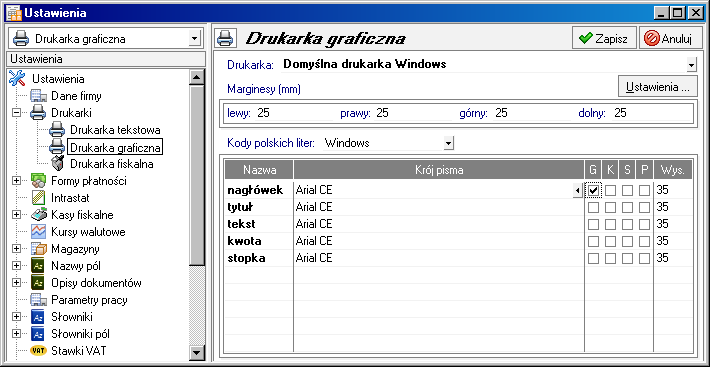Open the Drukarka printer selection dropdown
The image size is (710, 367).
click(691, 65)
